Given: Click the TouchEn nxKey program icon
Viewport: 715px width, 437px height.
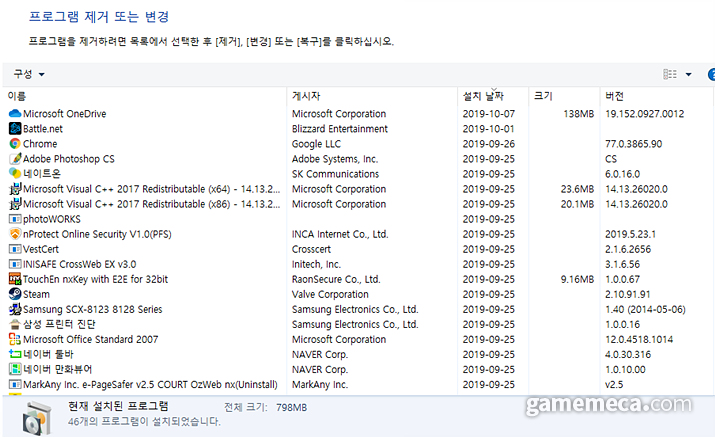Looking at the screenshot, I should [14, 279].
